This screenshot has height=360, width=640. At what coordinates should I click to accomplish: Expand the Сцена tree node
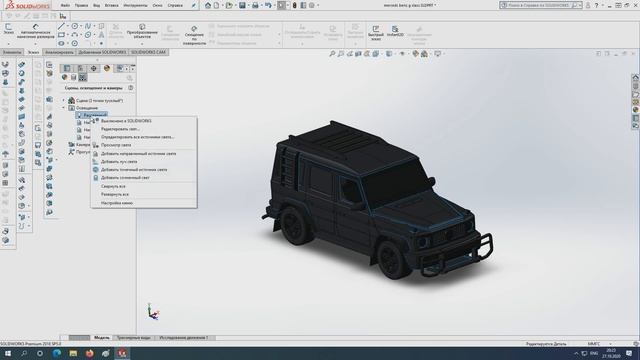[x=64, y=100]
